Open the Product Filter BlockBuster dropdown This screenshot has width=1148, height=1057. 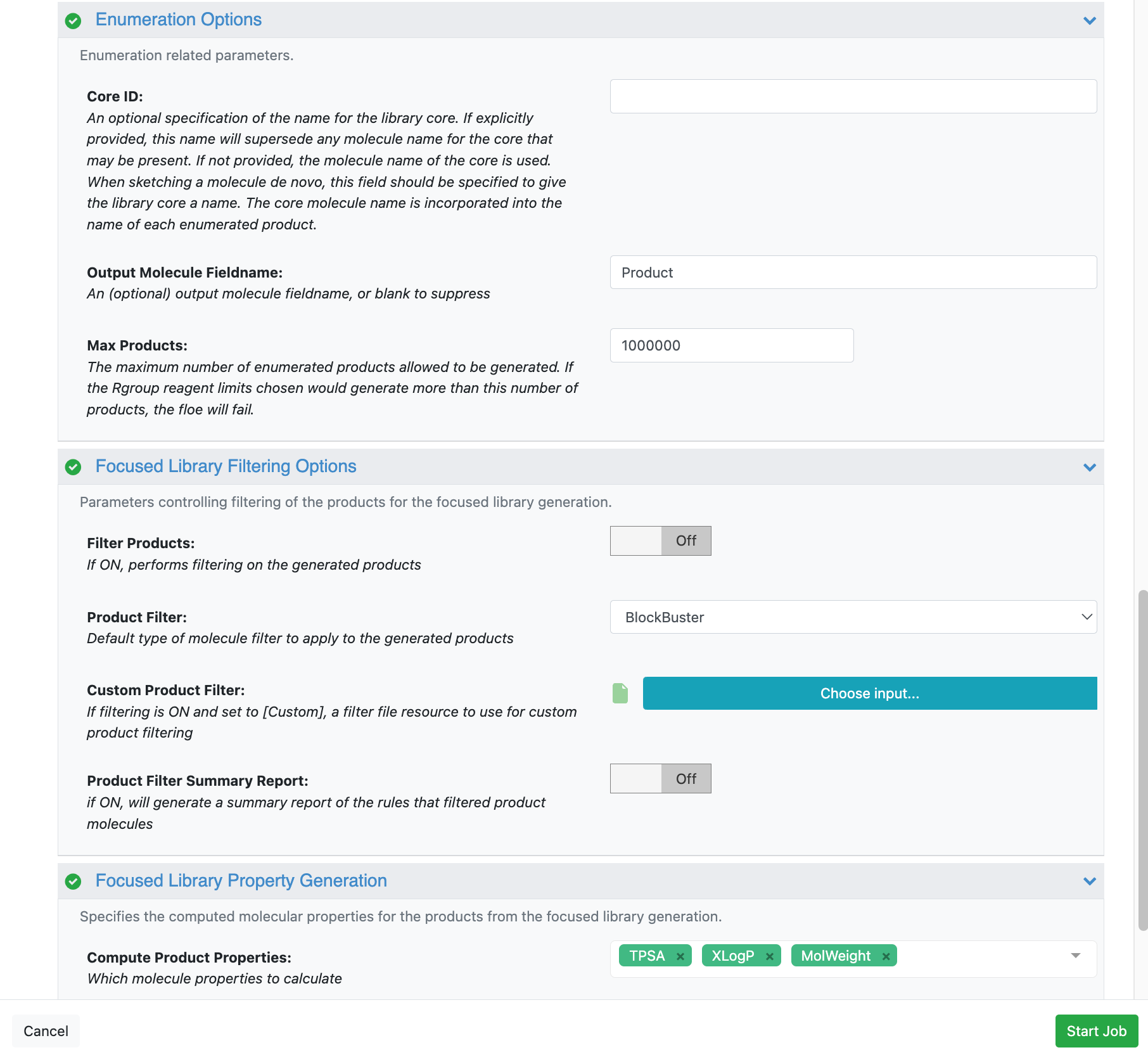[853, 617]
